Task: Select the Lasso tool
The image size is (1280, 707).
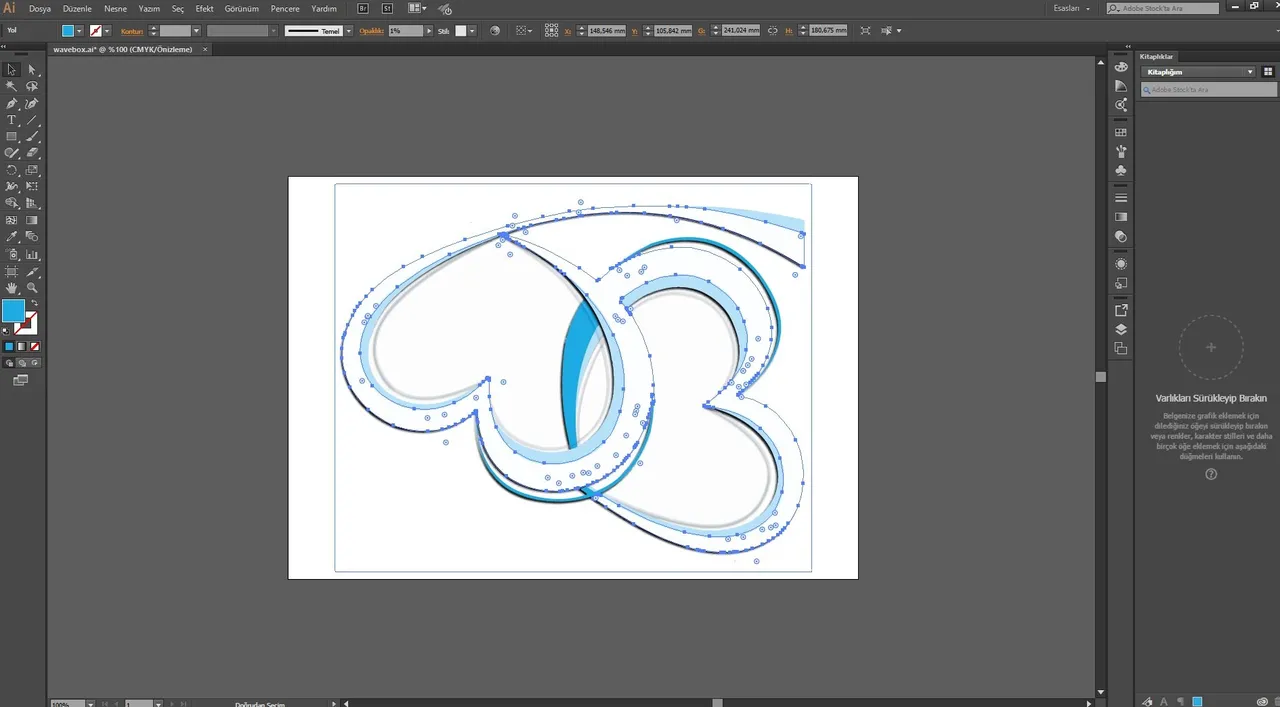Action: click(32, 86)
